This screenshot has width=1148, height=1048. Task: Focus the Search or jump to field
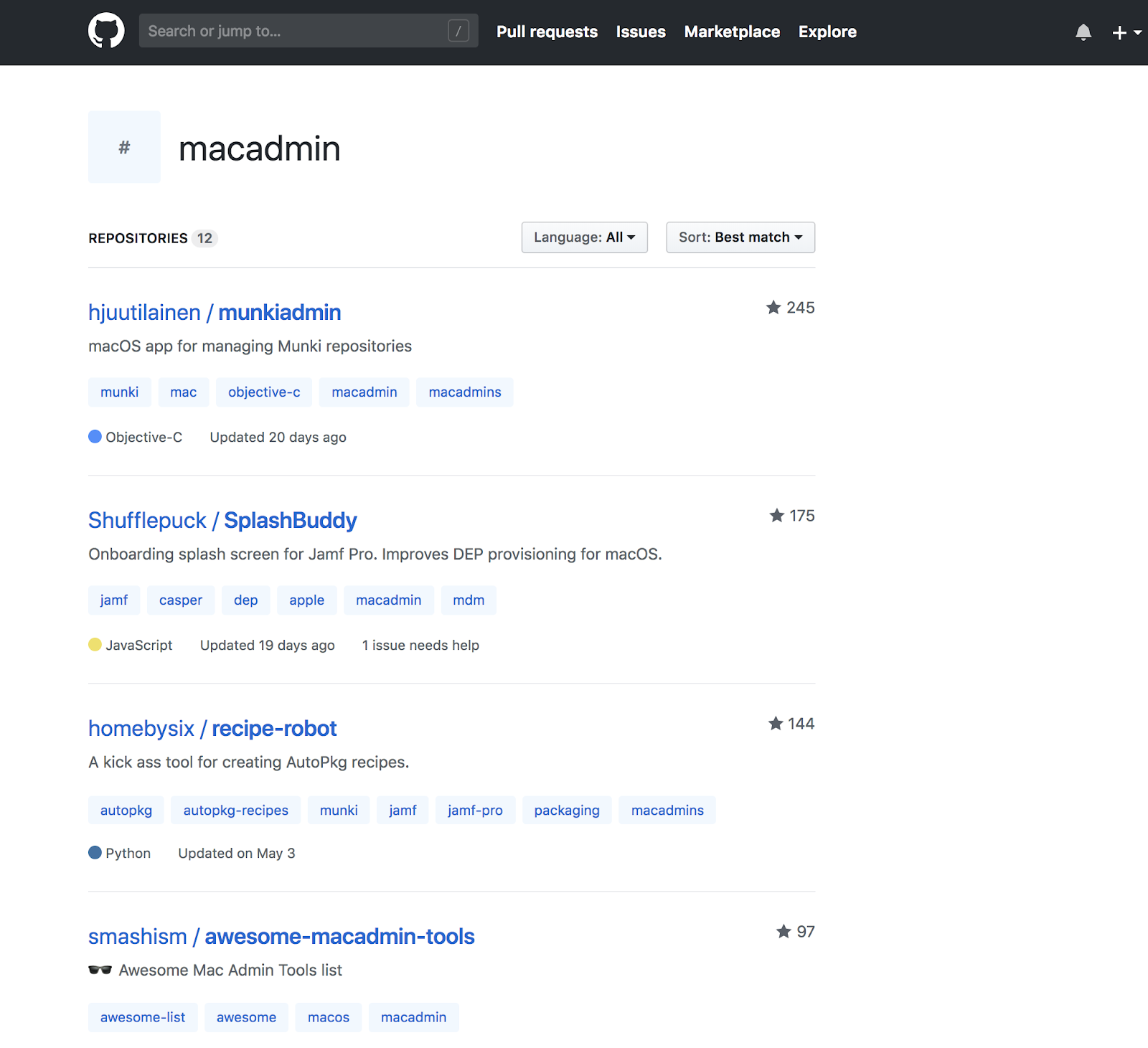(294, 31)
